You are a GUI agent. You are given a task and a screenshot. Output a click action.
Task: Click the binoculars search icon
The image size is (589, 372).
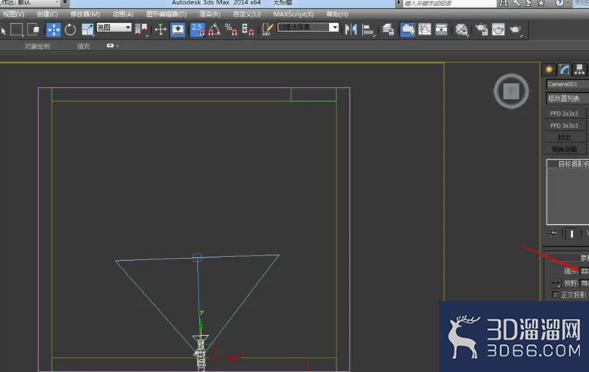tap(503, 3)
